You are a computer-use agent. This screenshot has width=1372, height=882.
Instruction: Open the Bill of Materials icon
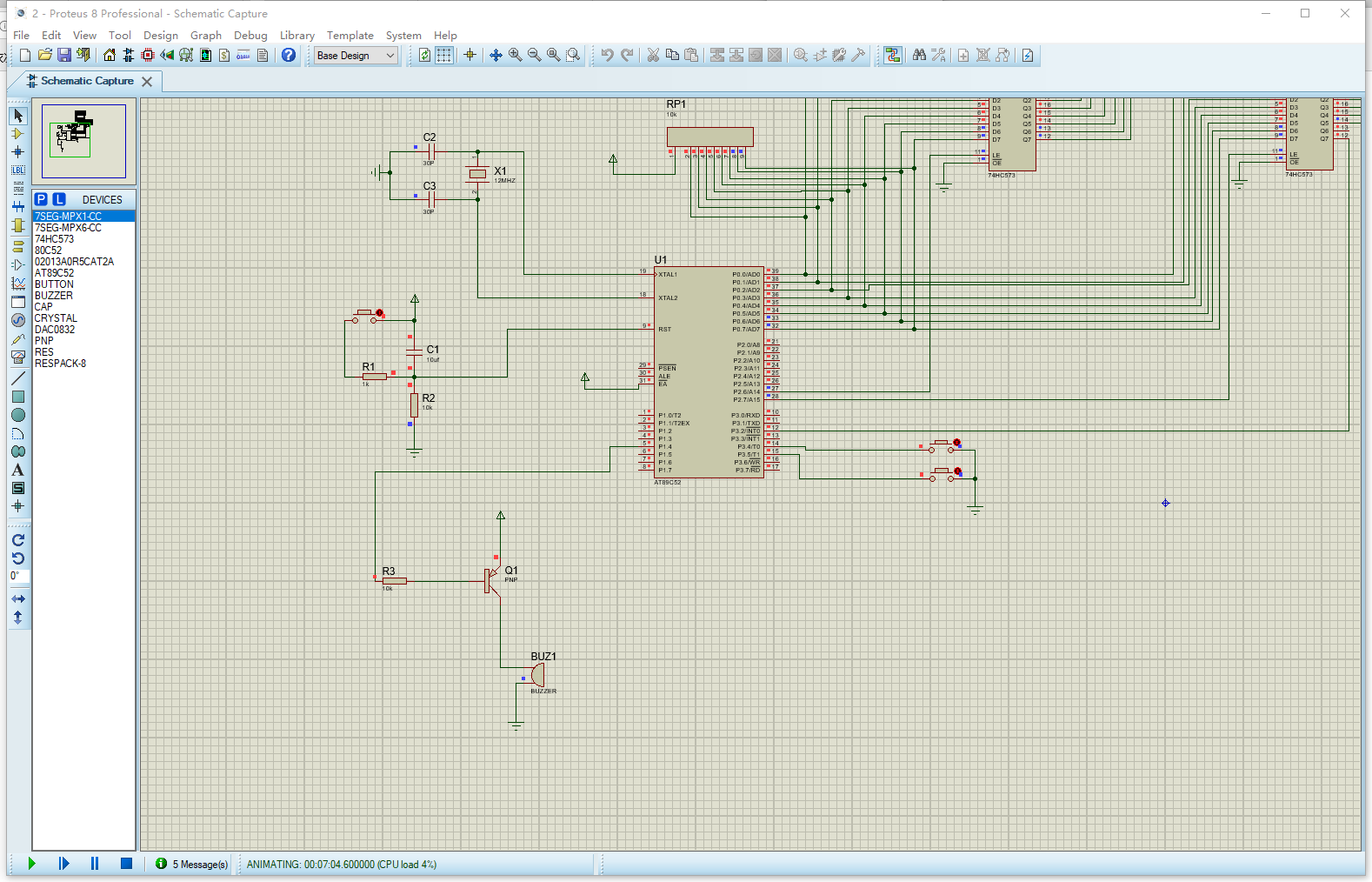coord(224,55)
